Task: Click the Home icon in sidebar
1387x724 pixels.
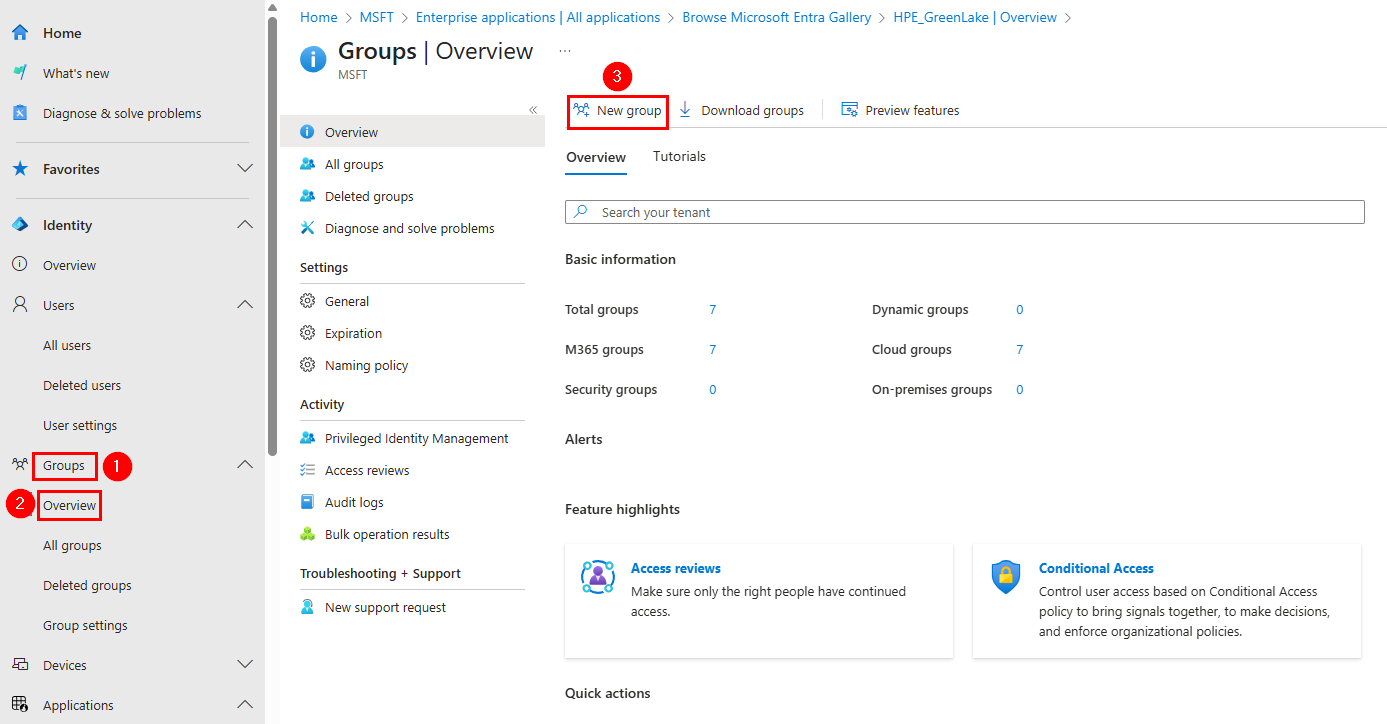Action: pos(20,33)
